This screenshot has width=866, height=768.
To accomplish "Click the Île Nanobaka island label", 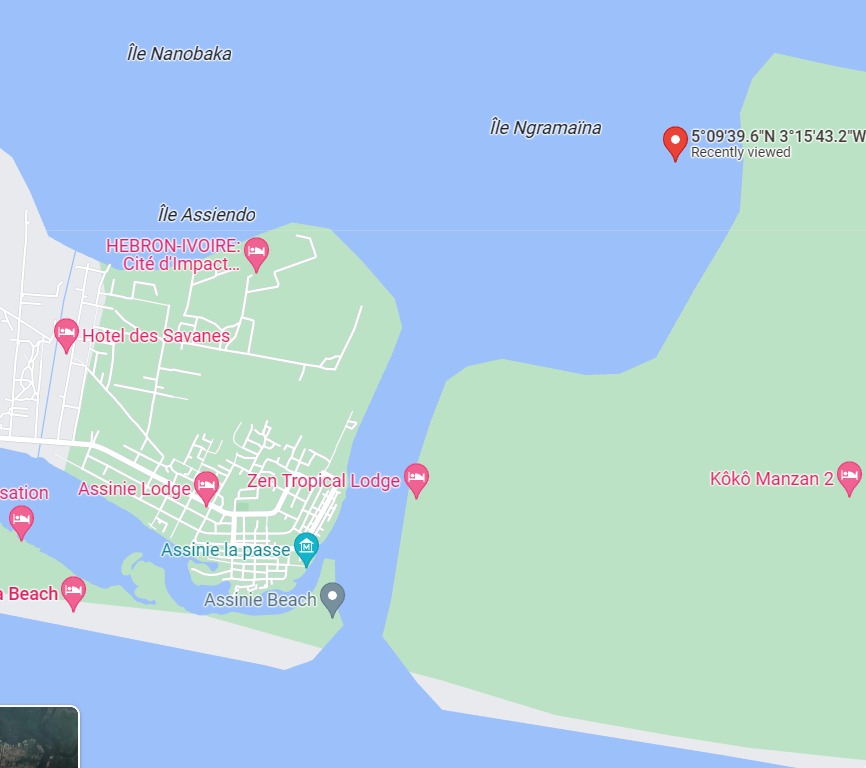I will tap(179, 54).
